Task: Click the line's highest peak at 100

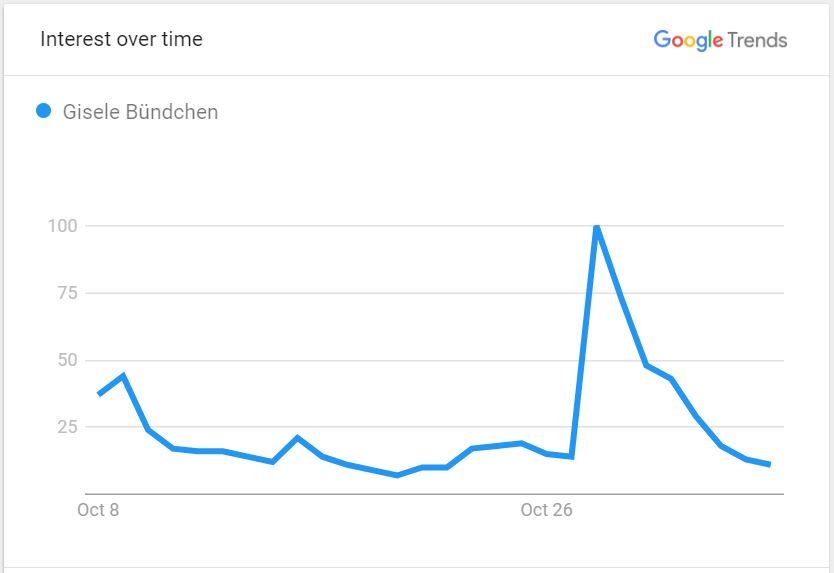Action: pyautogui.click(x=597, y=227)
